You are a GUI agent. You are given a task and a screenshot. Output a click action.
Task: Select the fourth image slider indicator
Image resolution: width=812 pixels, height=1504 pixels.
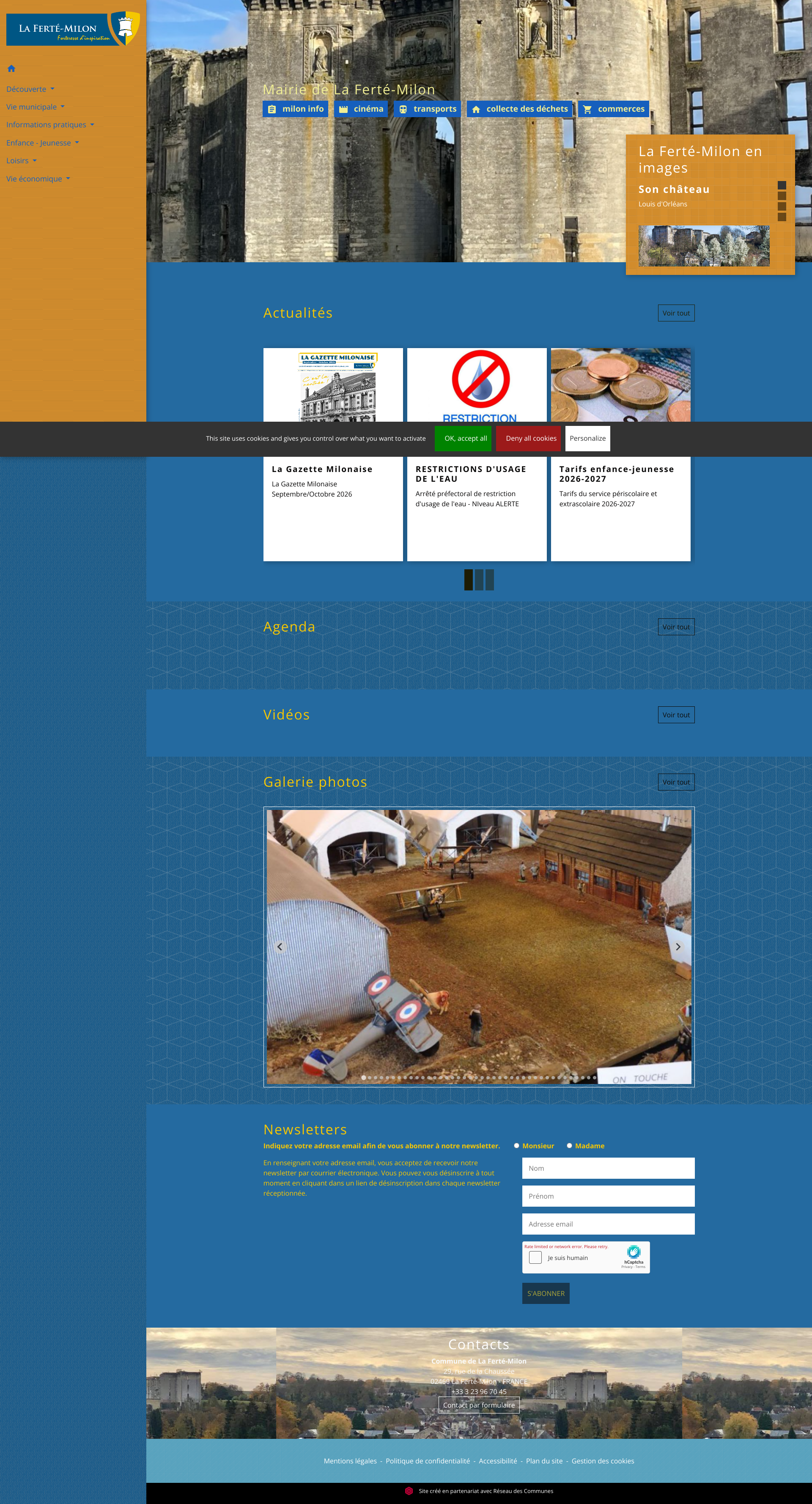782,217
